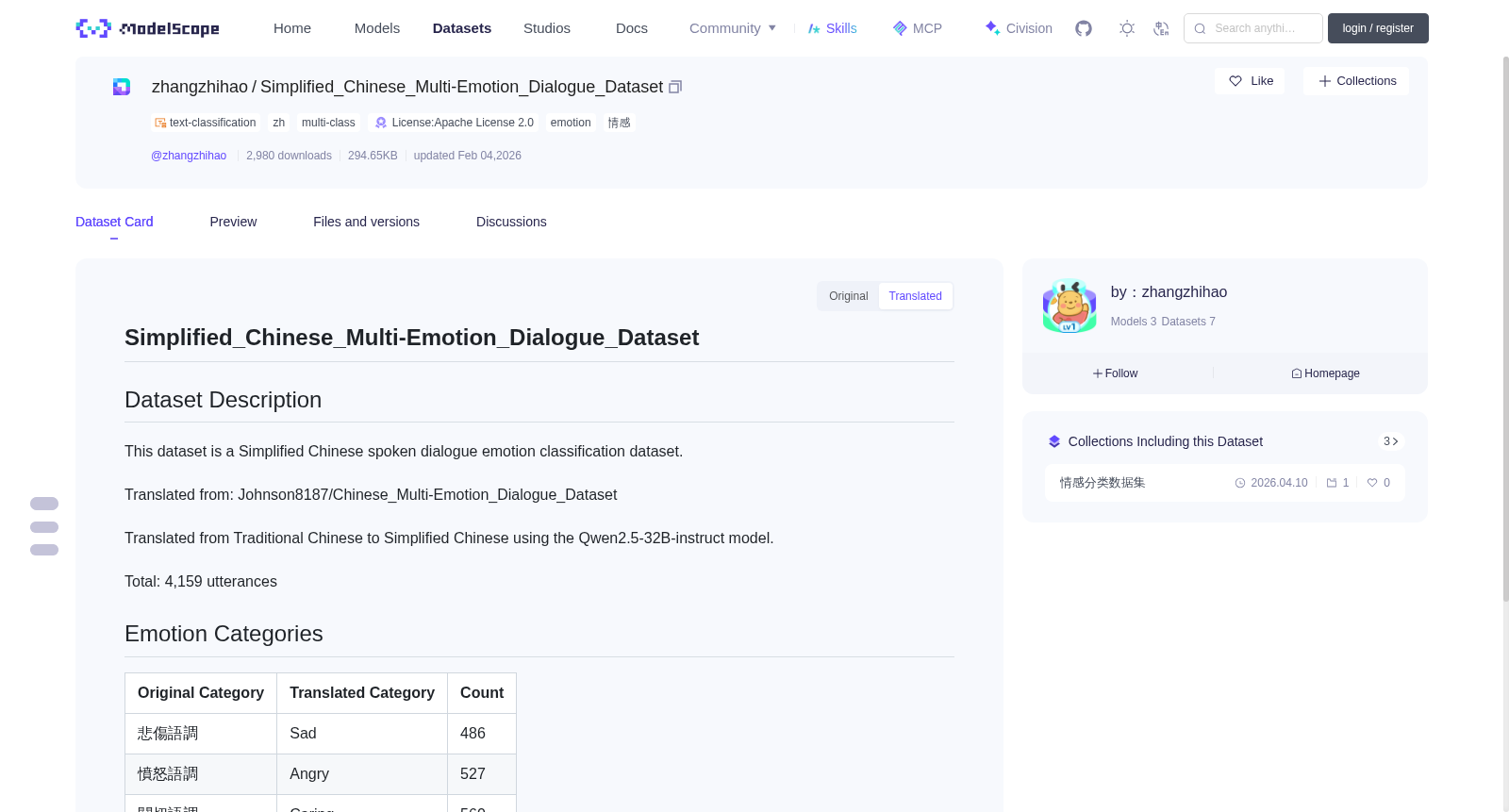Click the dataset cube icon beside title
Screen dimensions: 1509x812
coord(122,87)
